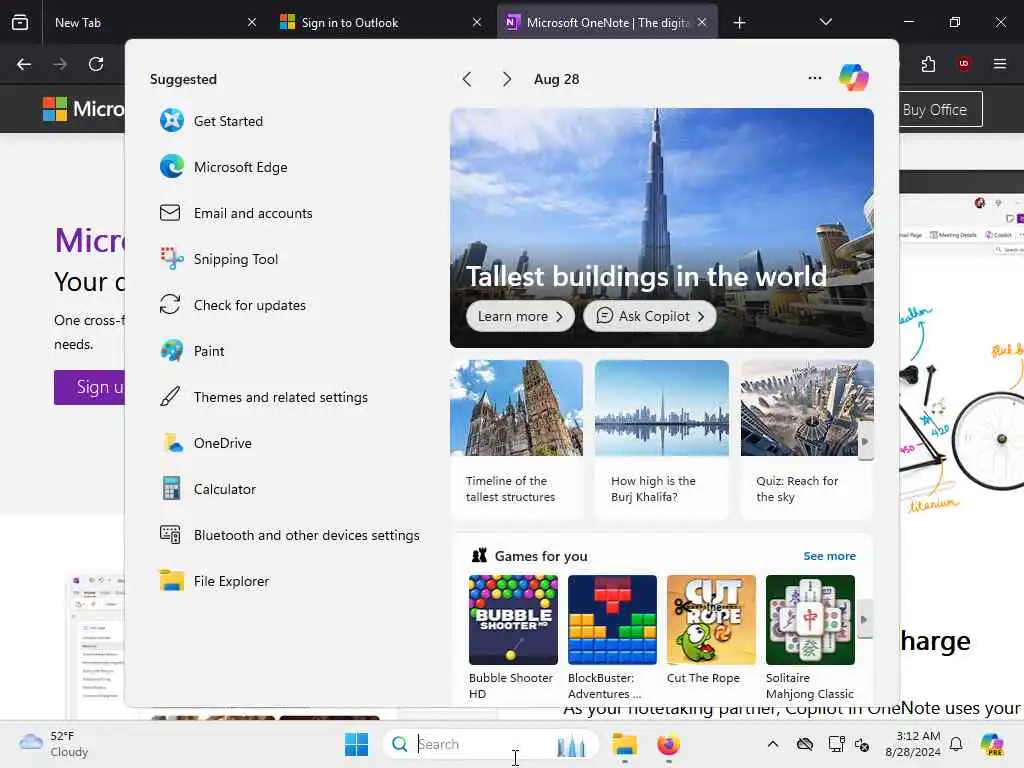Click the Windows Start button
This screenshot has width=1024, height=768.
[357, 744]
